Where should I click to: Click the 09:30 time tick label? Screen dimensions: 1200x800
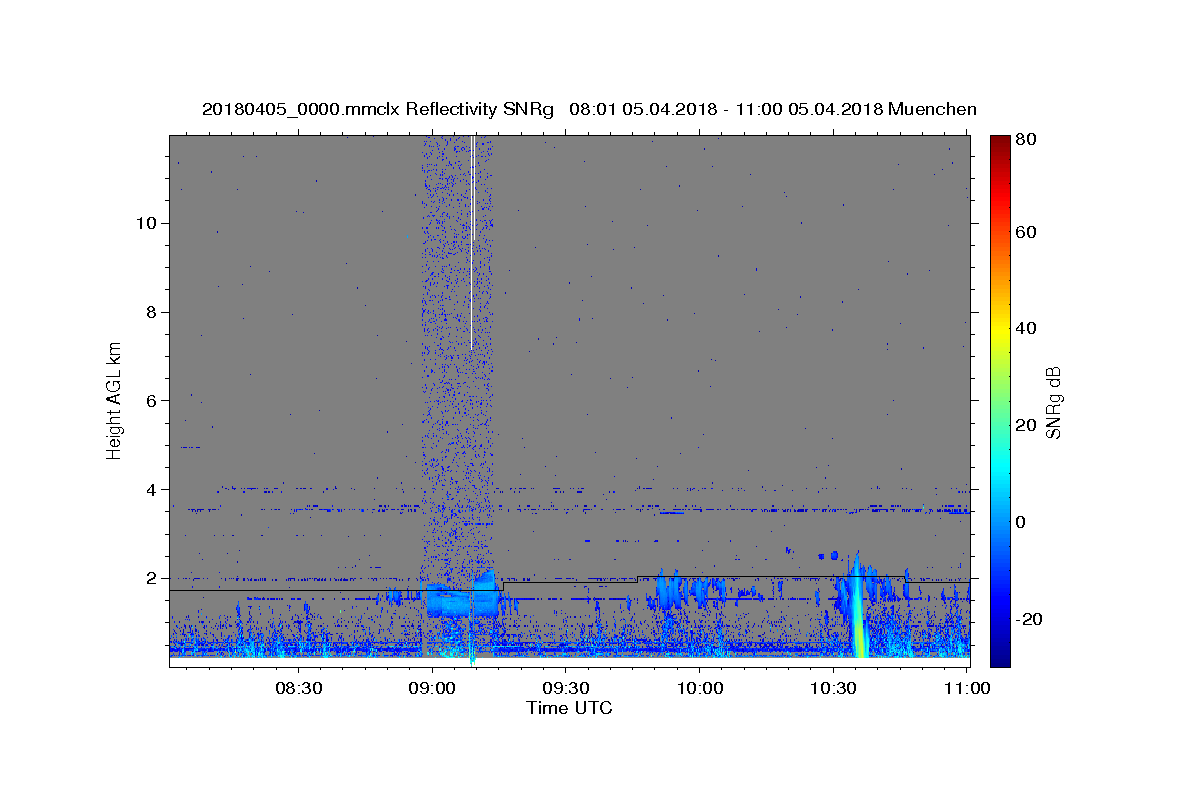pyautogui.click(x=565, y=689)
